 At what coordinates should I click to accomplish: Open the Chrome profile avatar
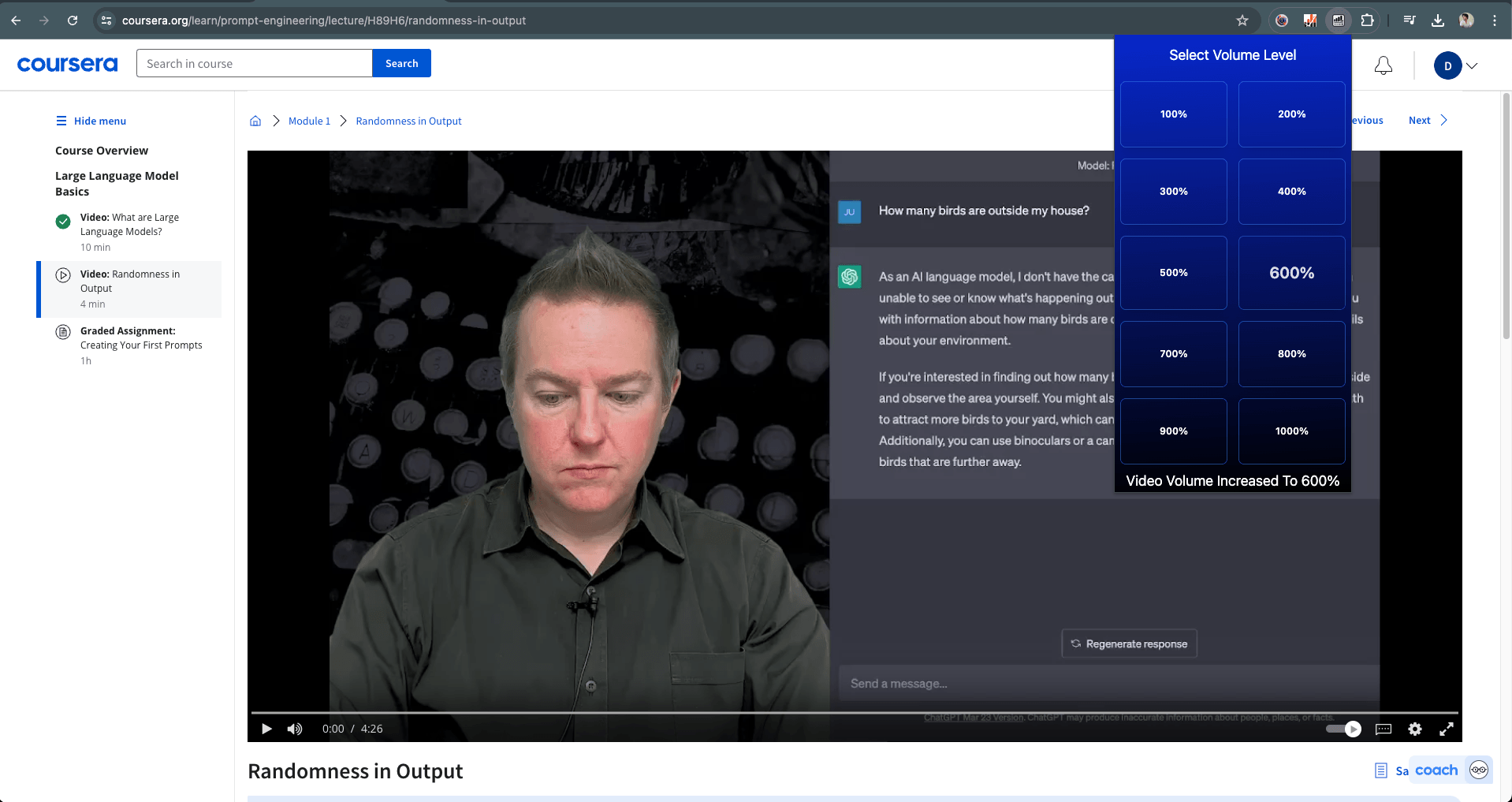[1466, 21]
